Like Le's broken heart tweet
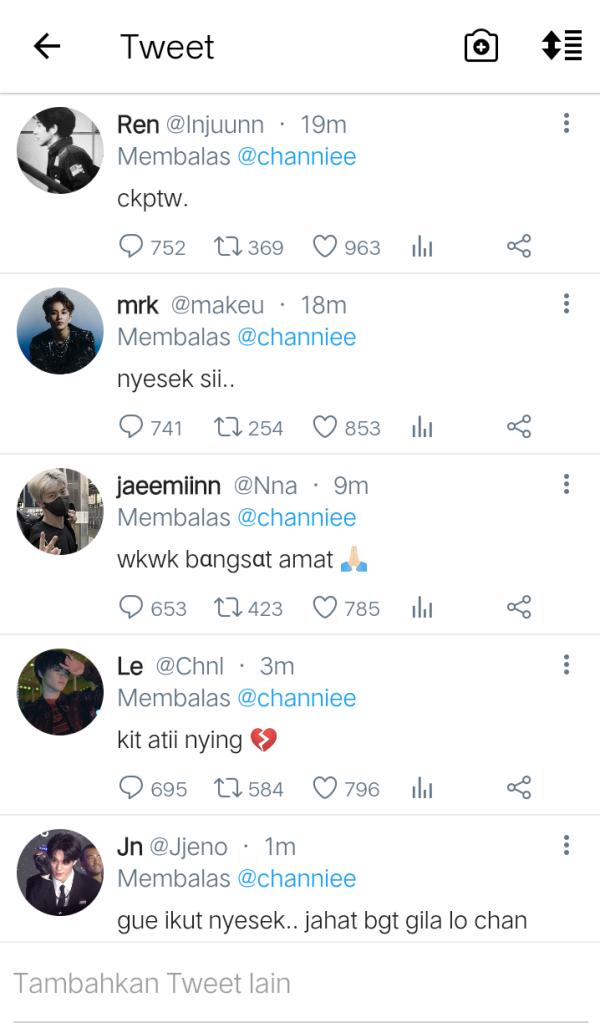 coord(325,789)
